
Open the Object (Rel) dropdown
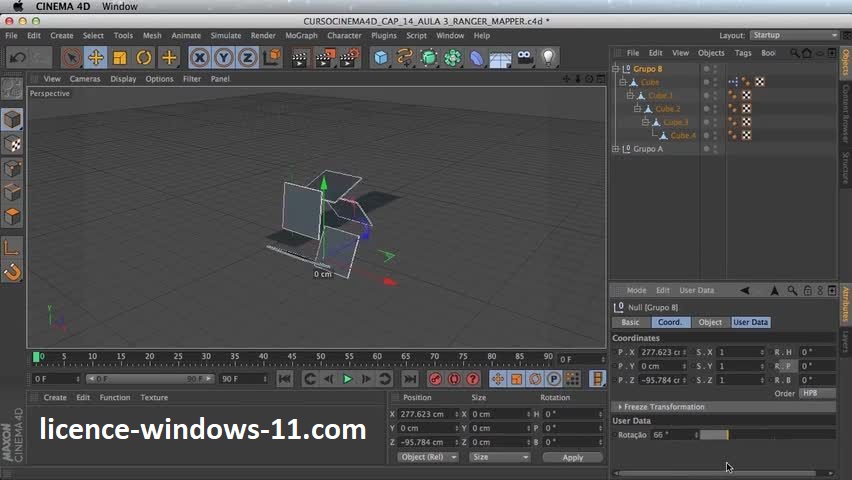click(x=428, y=457)
